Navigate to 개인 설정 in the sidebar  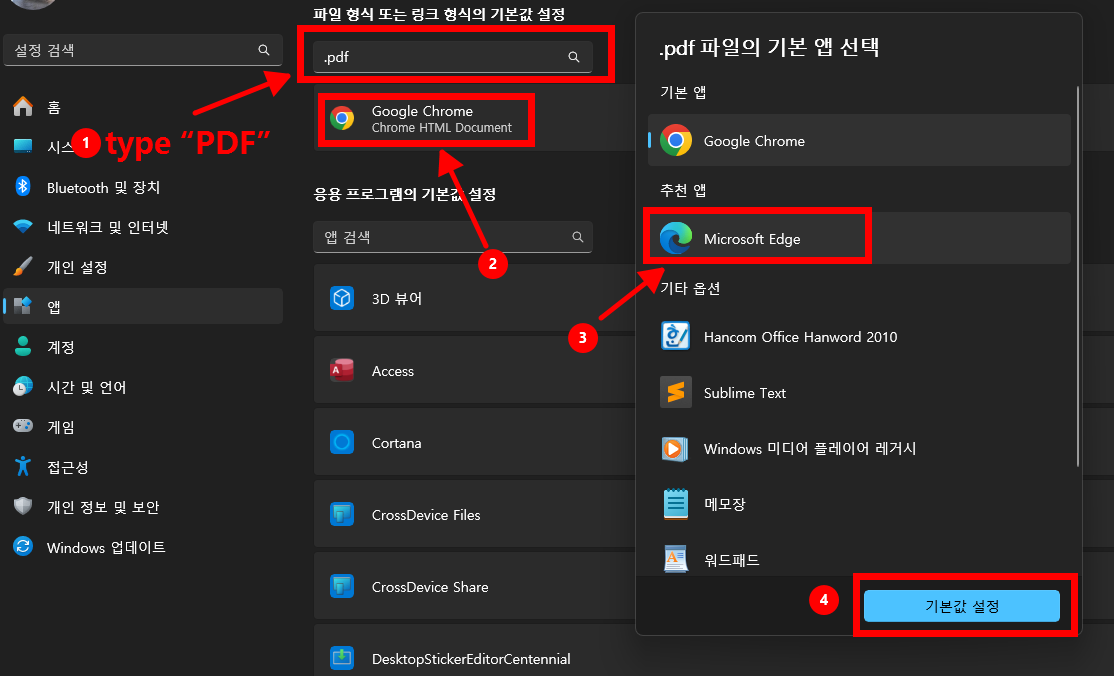tap(77, 267)
